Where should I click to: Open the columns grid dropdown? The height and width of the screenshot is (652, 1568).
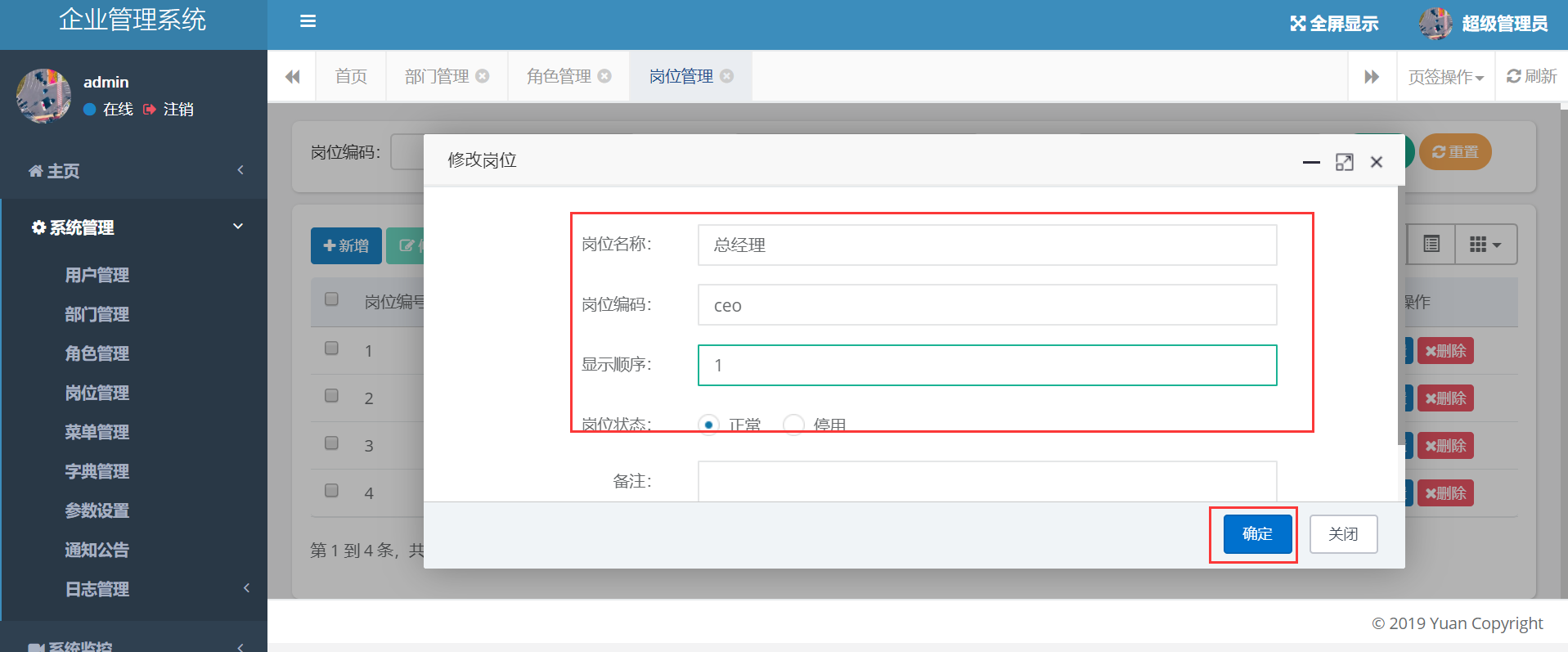click(1485, 245)
